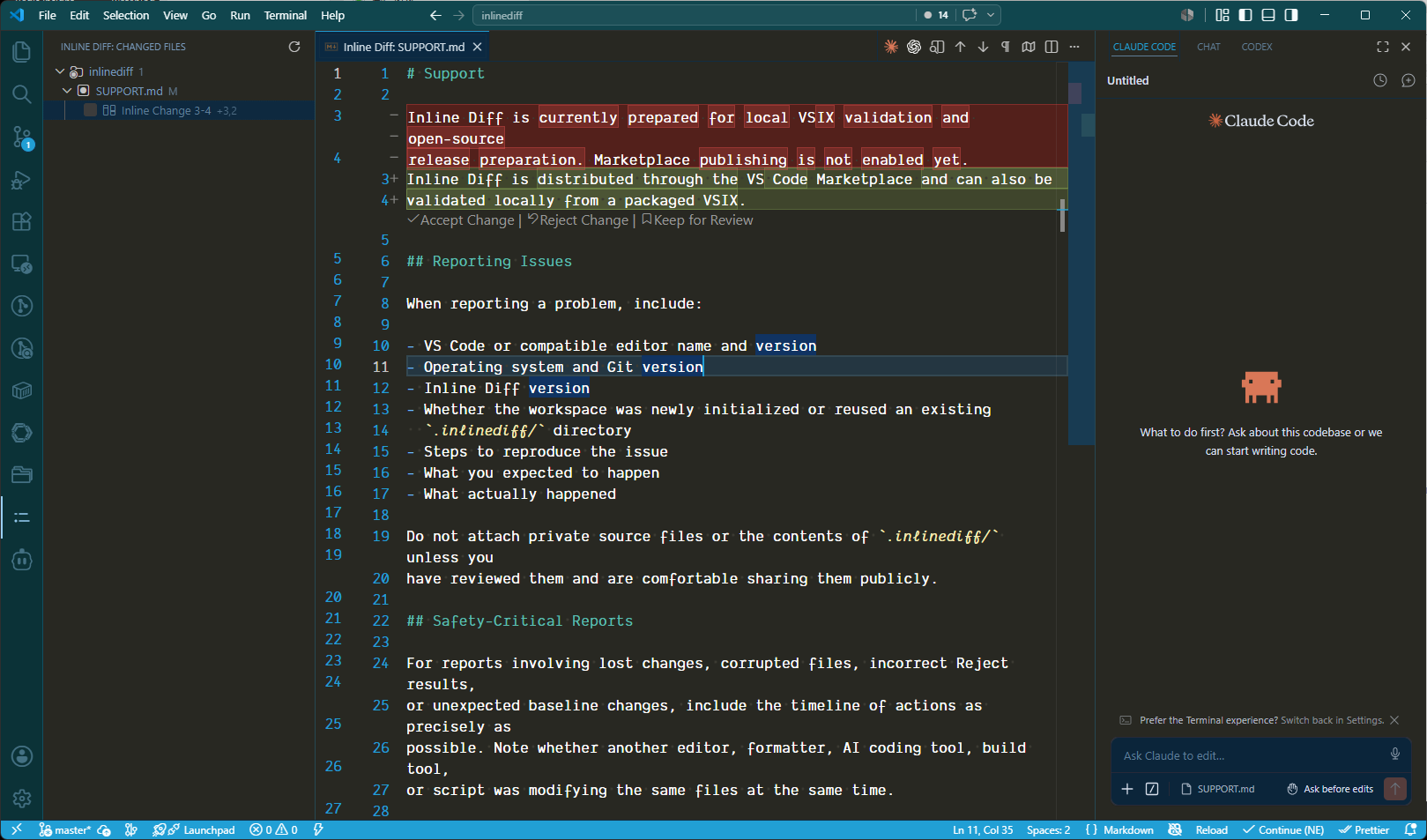The image size is (1427, 840).
Task: Open chat dropdown arrow in title bar
Action: 991,15
